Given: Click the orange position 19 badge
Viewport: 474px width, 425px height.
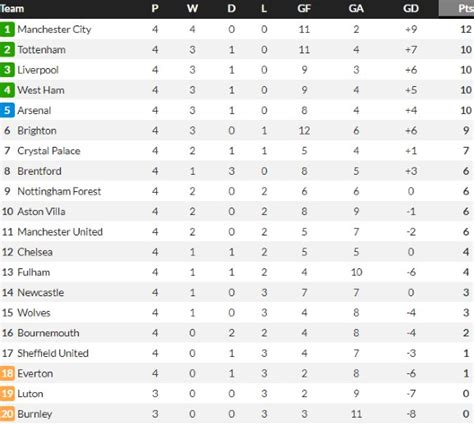Looking at the screenshot, I should tap(7, 394).
